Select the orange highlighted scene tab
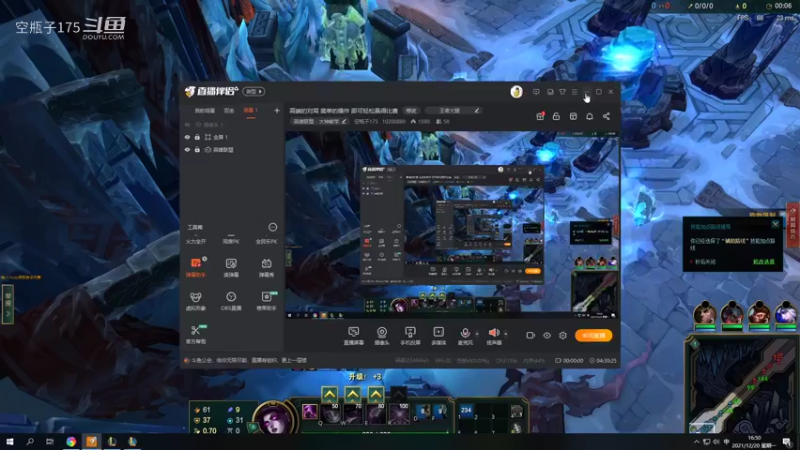 tap(251, 111)
